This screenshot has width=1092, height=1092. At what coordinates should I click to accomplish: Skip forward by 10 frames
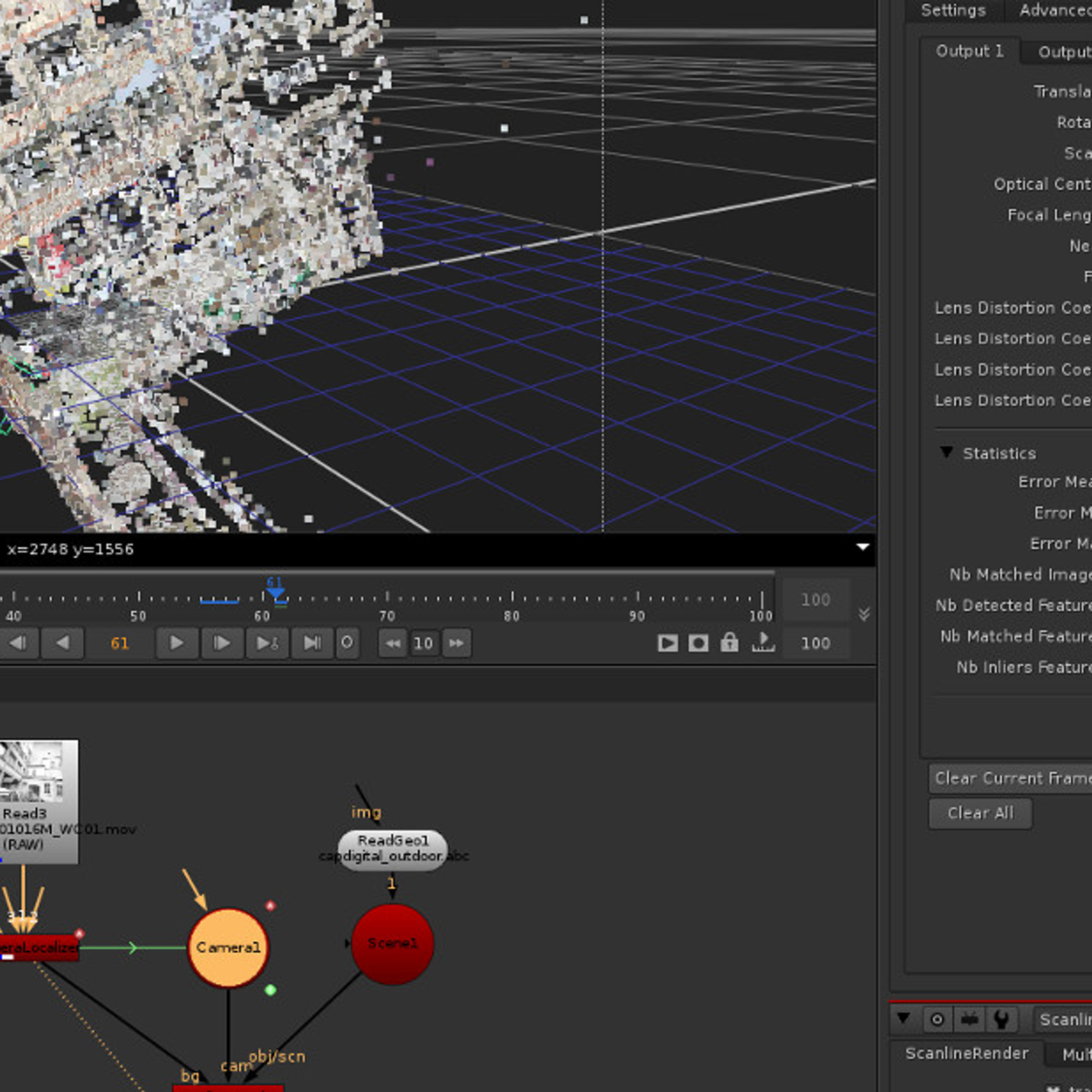tap(456, 643)
